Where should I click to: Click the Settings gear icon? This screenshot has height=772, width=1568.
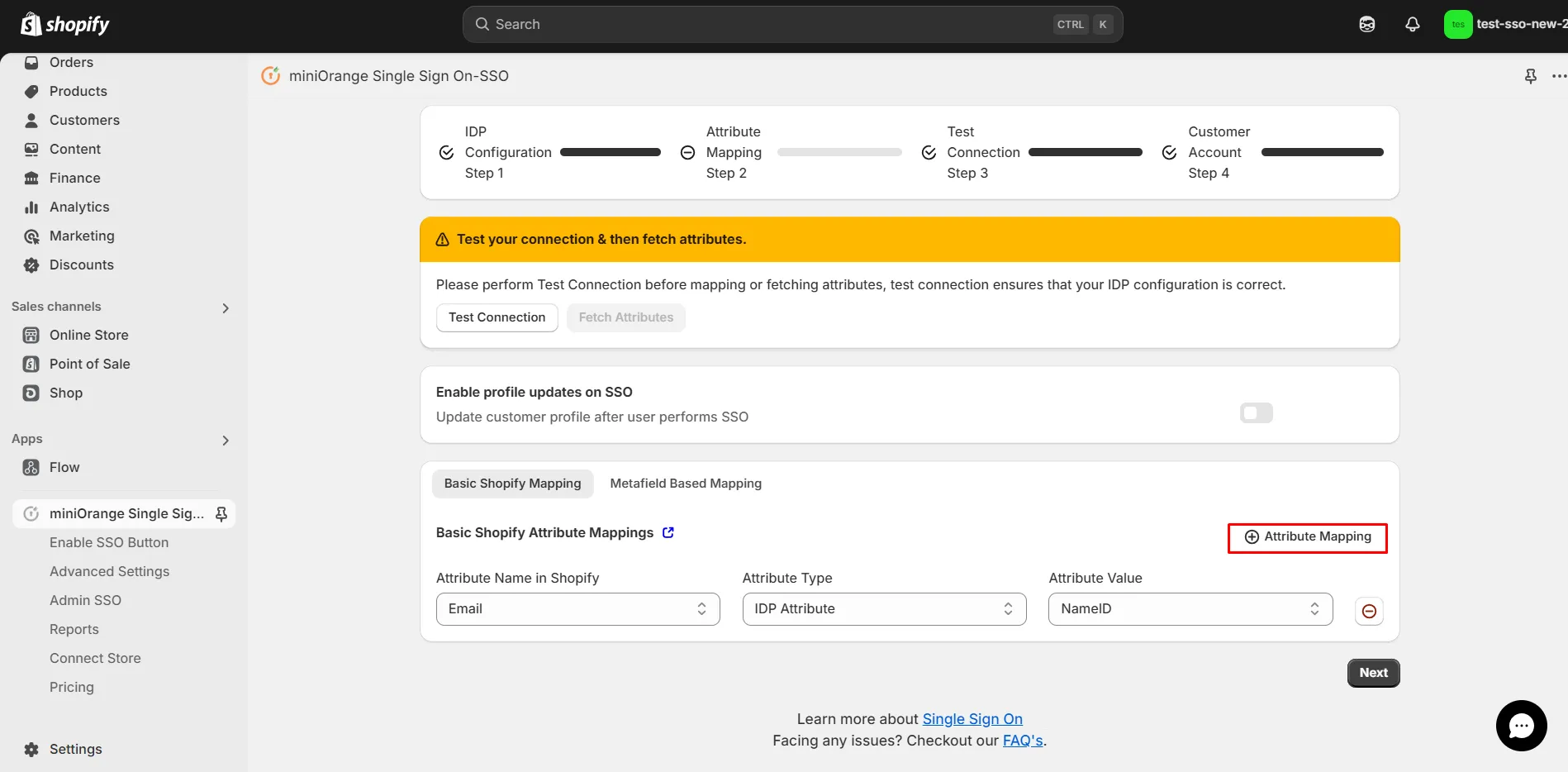pyautogui.click(x=31, y=749)
